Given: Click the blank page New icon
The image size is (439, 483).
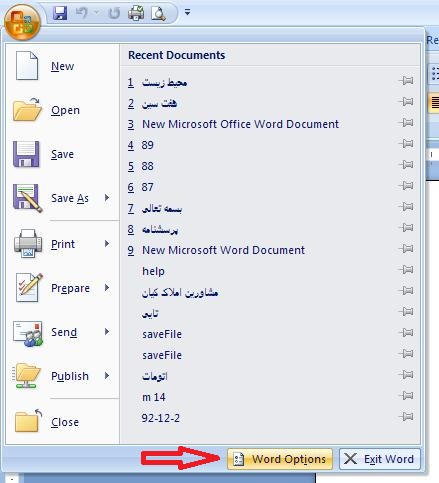Looking at the screenshot, I should tap(27, 66).
